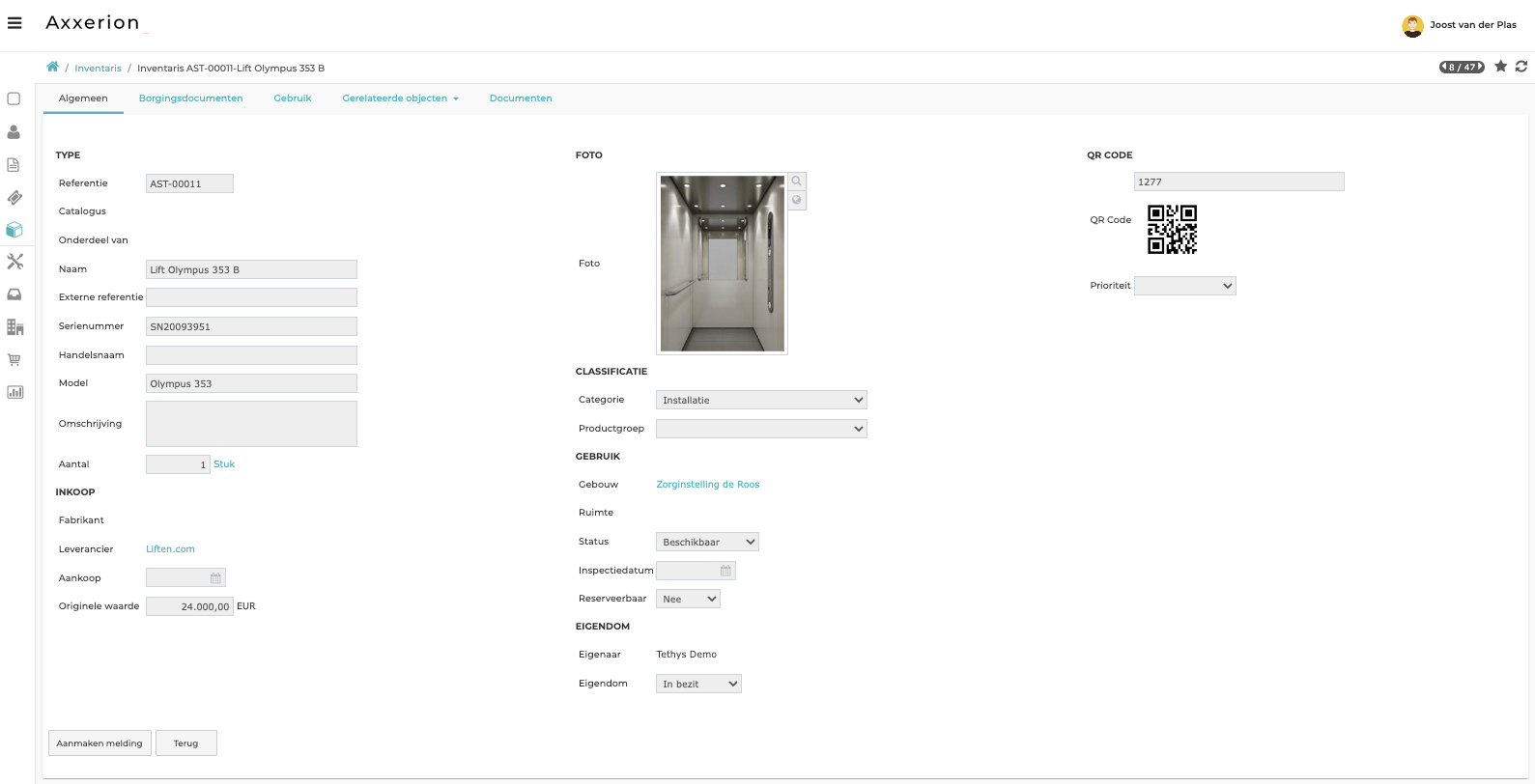Open the Categorie dropdown showing Installatie
The height and width of the screenshot is (784, 1535).
(761, 400)
